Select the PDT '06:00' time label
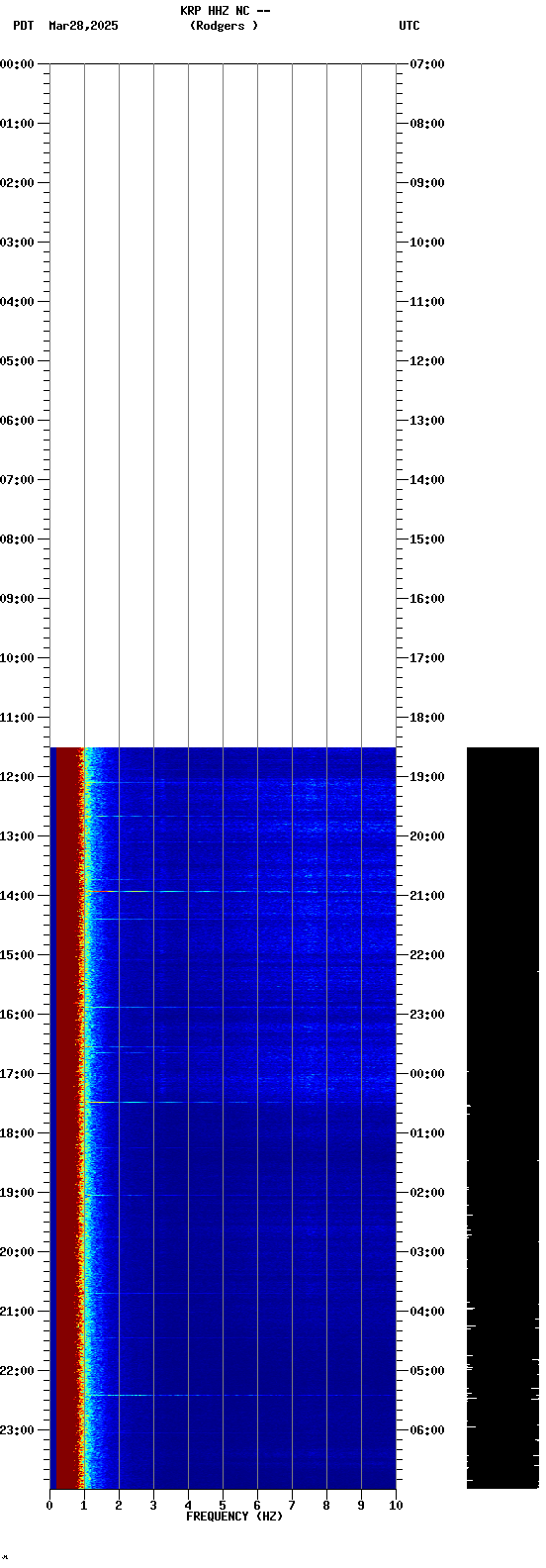 (17, 421)
